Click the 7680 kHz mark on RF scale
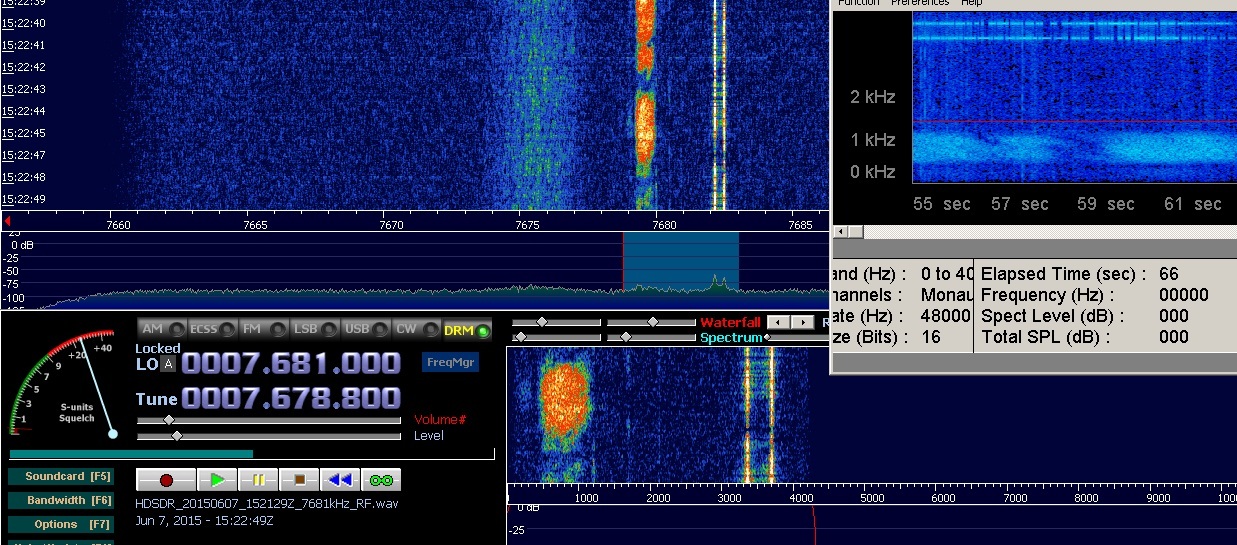Screen dimensions: 1237x545 coord(664,226)
